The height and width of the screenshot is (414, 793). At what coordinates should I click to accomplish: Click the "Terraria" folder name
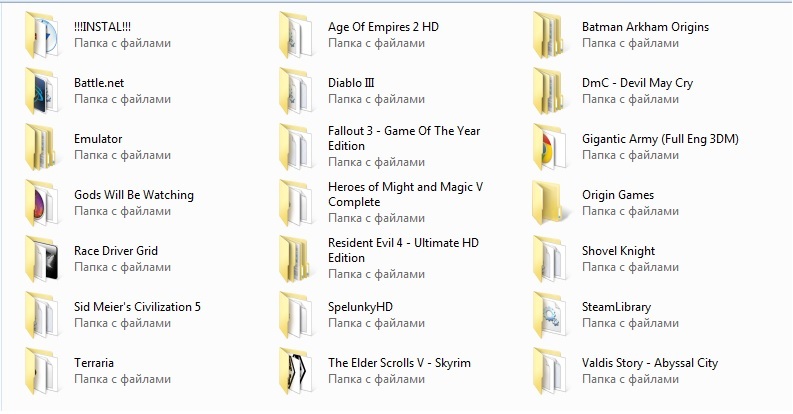coord(94,363)
